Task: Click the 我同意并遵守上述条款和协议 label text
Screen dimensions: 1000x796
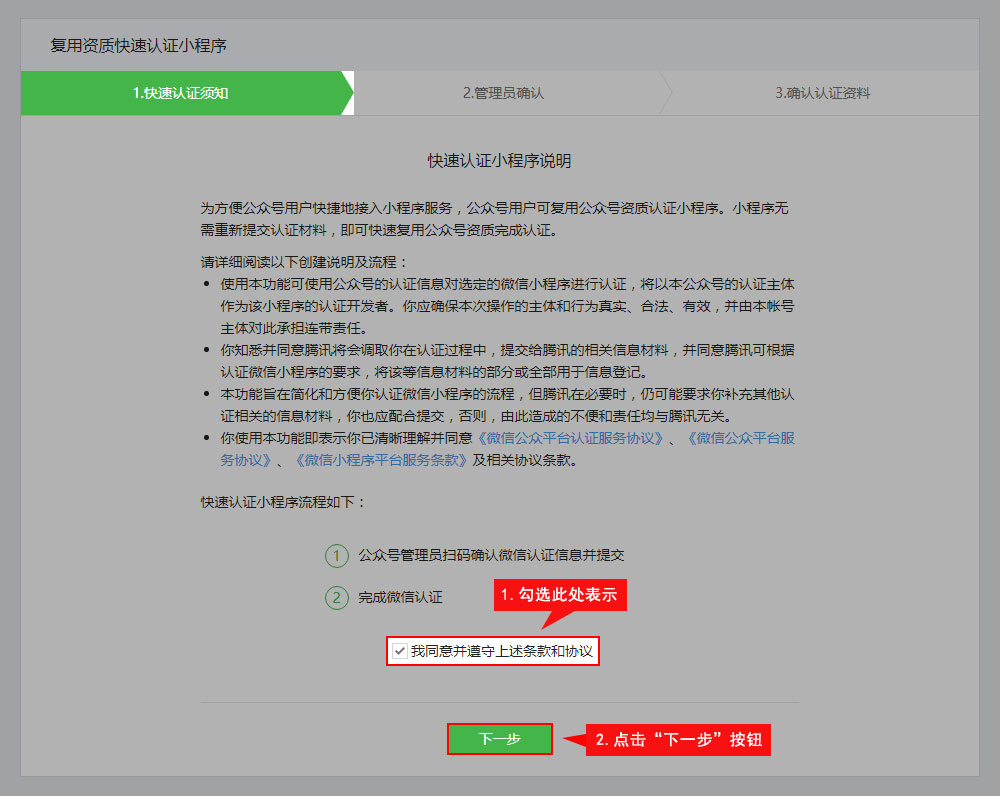Action: click(502, 652)
